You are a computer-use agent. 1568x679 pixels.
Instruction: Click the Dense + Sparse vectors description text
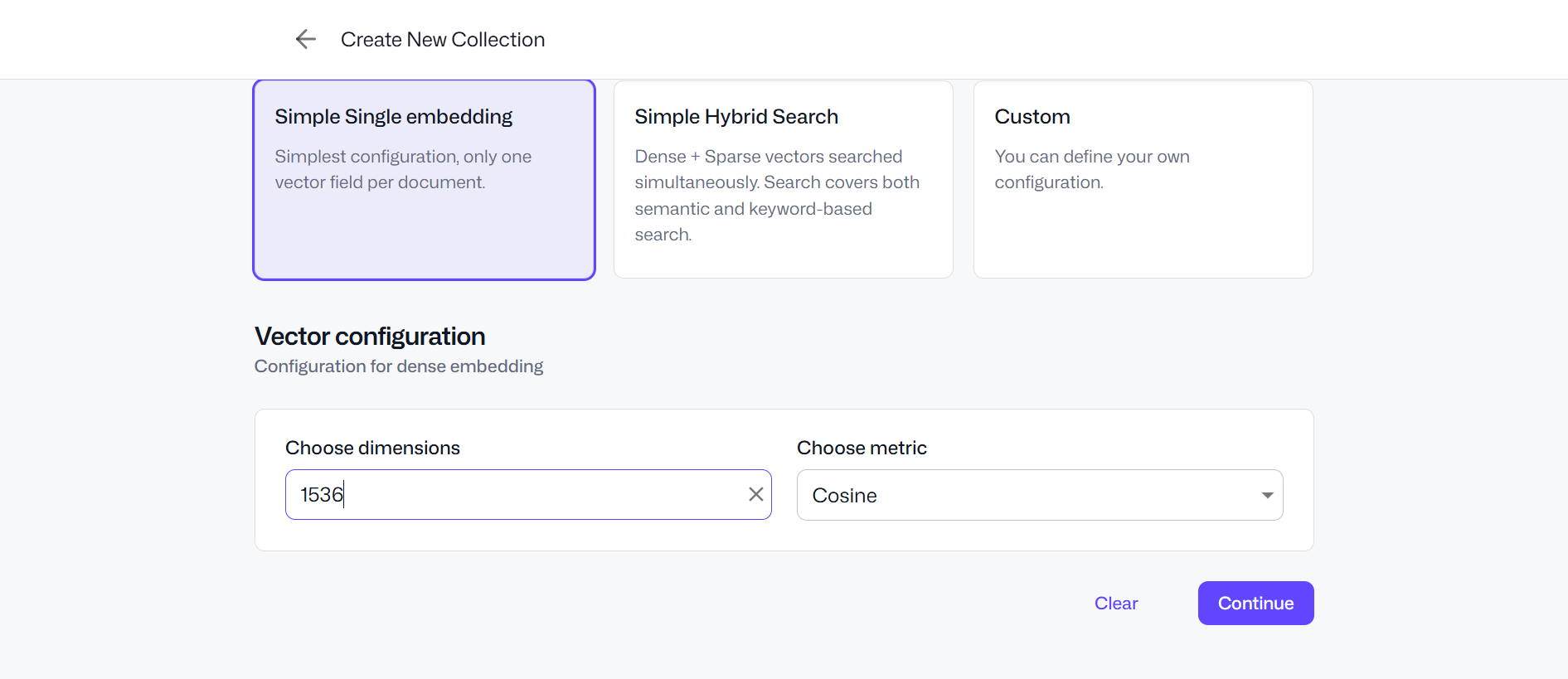click(776, 196)
